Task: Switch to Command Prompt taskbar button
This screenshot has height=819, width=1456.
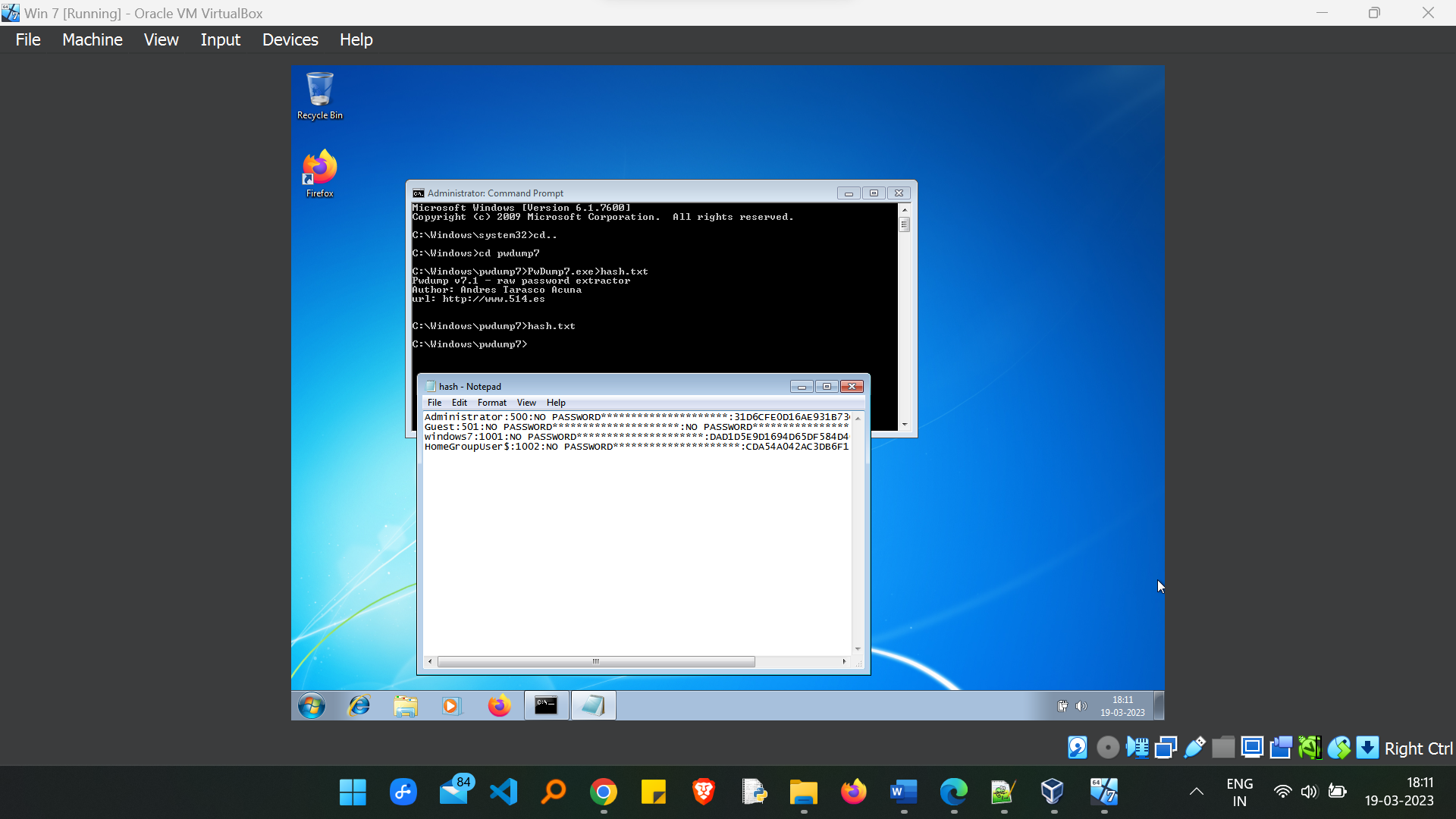Action: (x=546, y=706)
